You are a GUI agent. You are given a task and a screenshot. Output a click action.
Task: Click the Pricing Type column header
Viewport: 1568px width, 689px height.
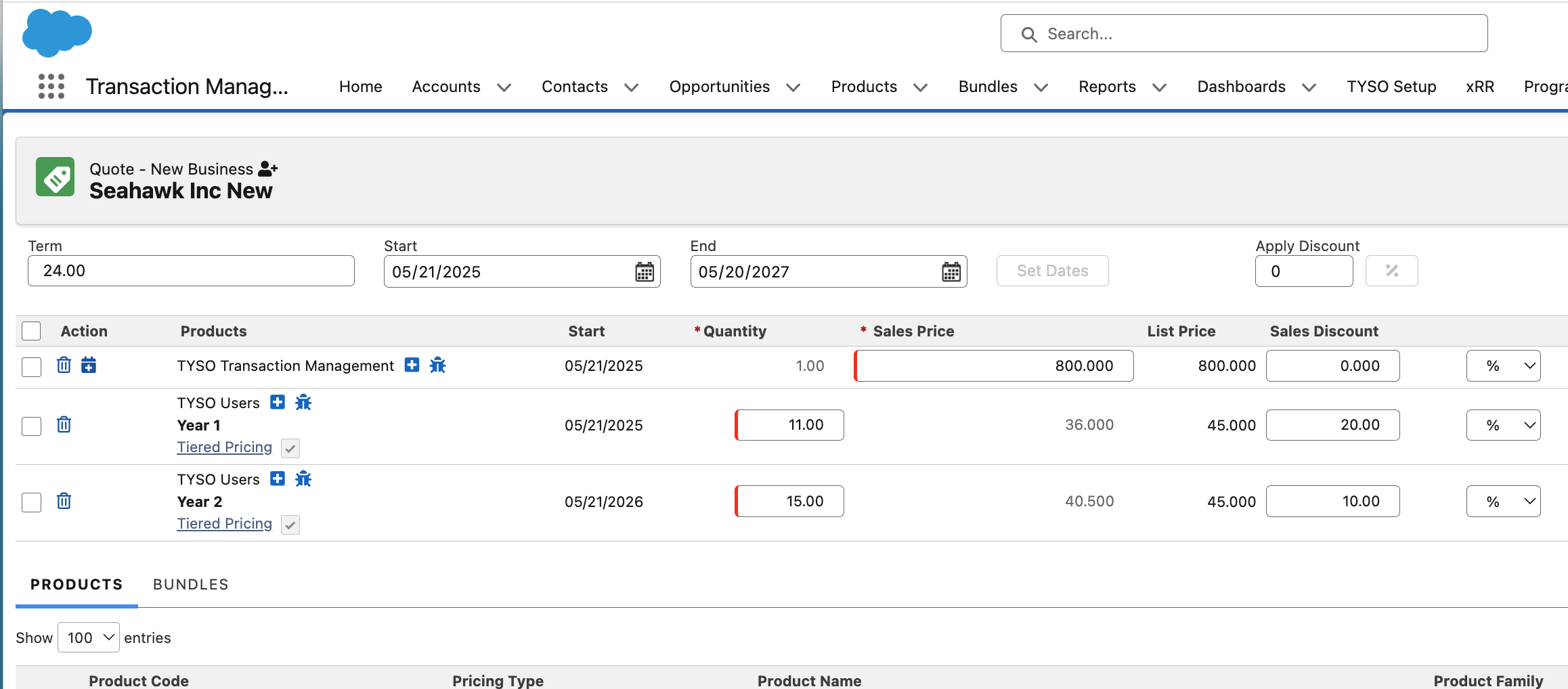[498, 680]
